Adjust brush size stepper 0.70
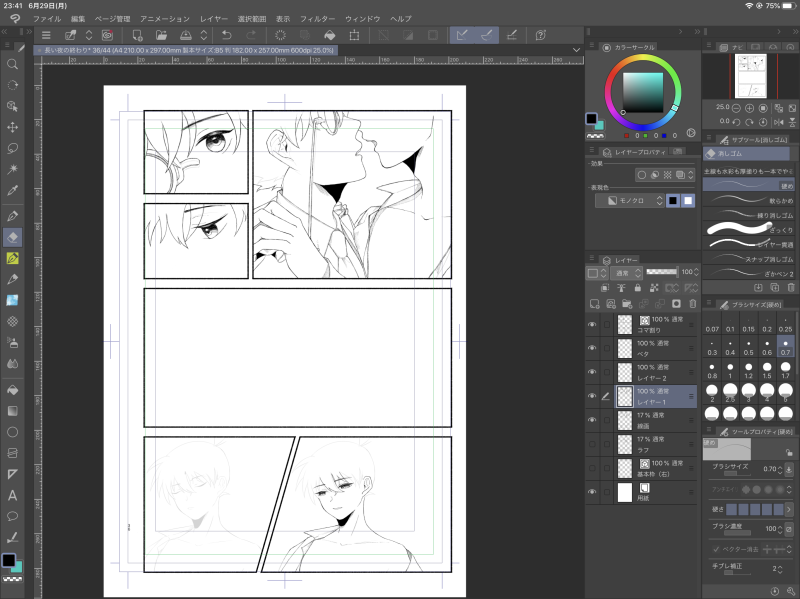 tap(780, 469)
